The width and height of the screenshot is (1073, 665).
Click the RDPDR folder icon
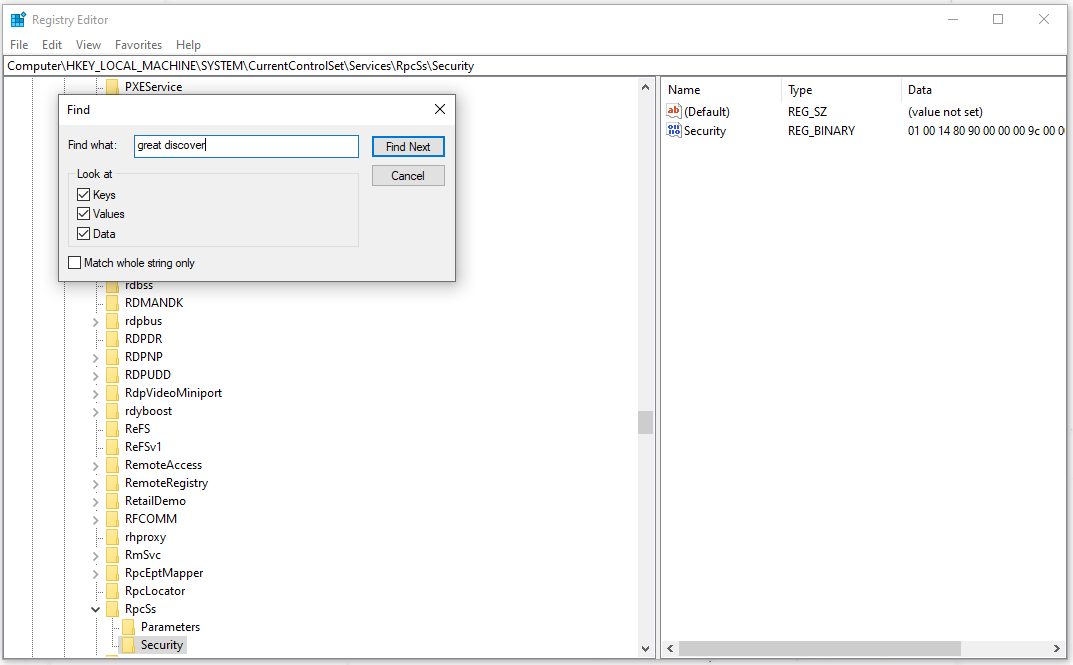[112, 339]
